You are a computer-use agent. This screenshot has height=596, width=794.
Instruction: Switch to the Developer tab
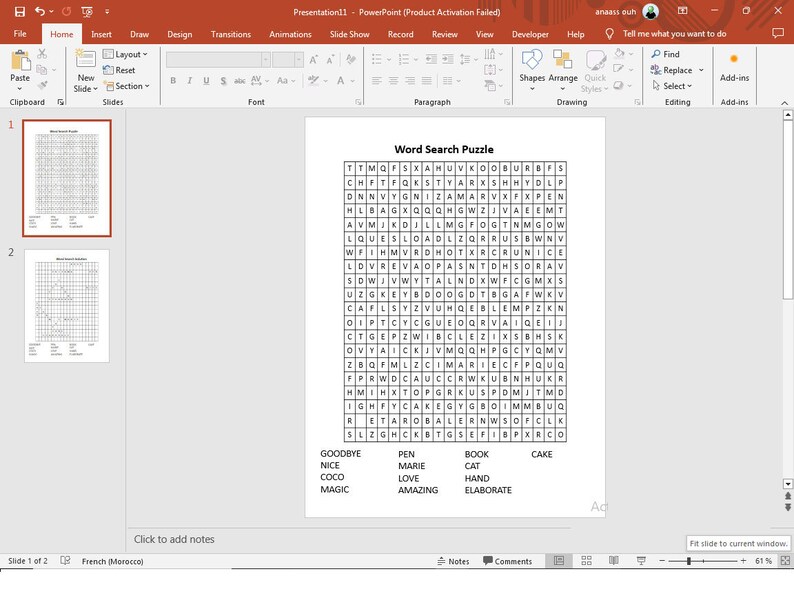[x=530, y=34]
